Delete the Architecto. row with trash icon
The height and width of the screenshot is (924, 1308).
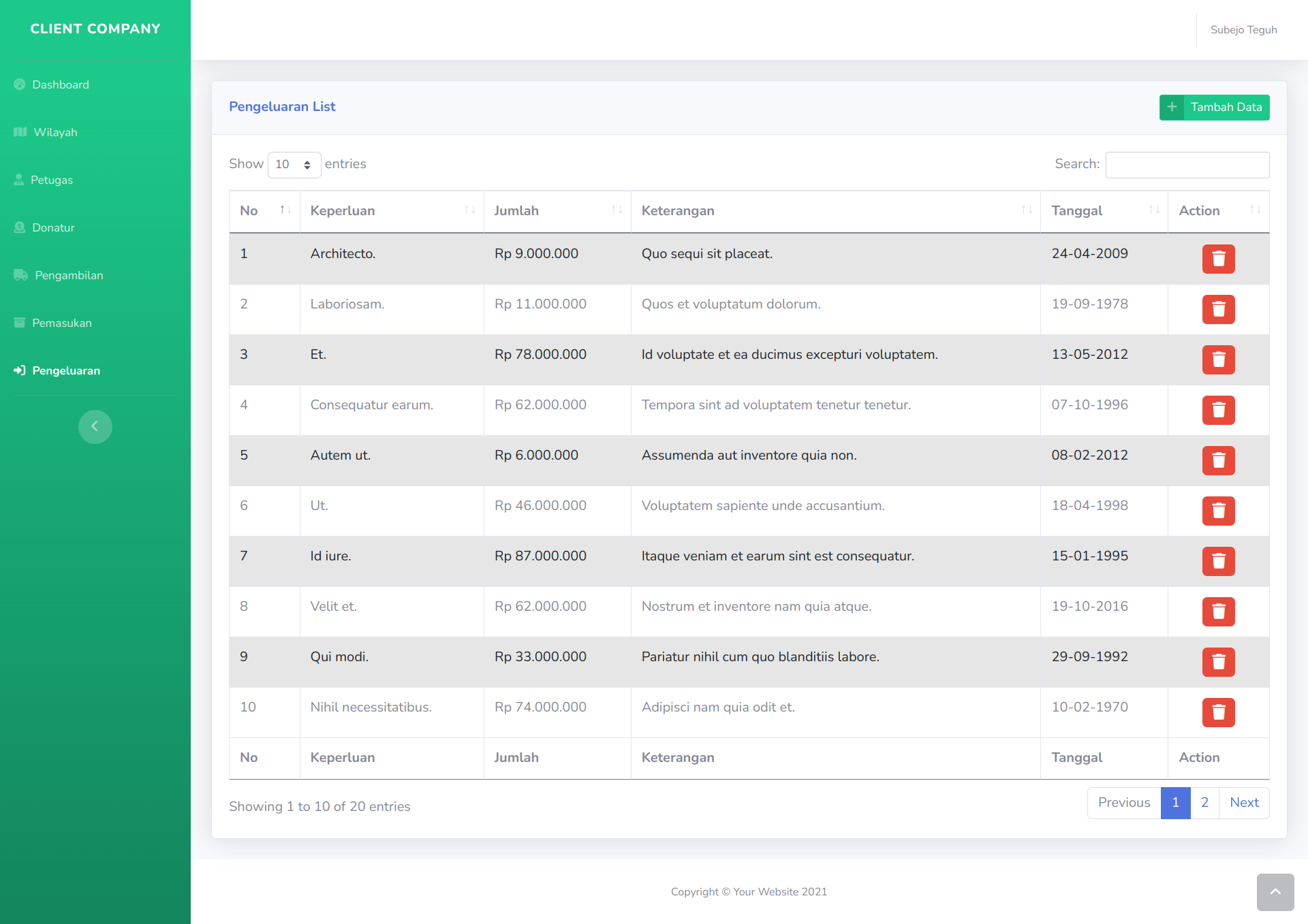(x=1218, y=259)
